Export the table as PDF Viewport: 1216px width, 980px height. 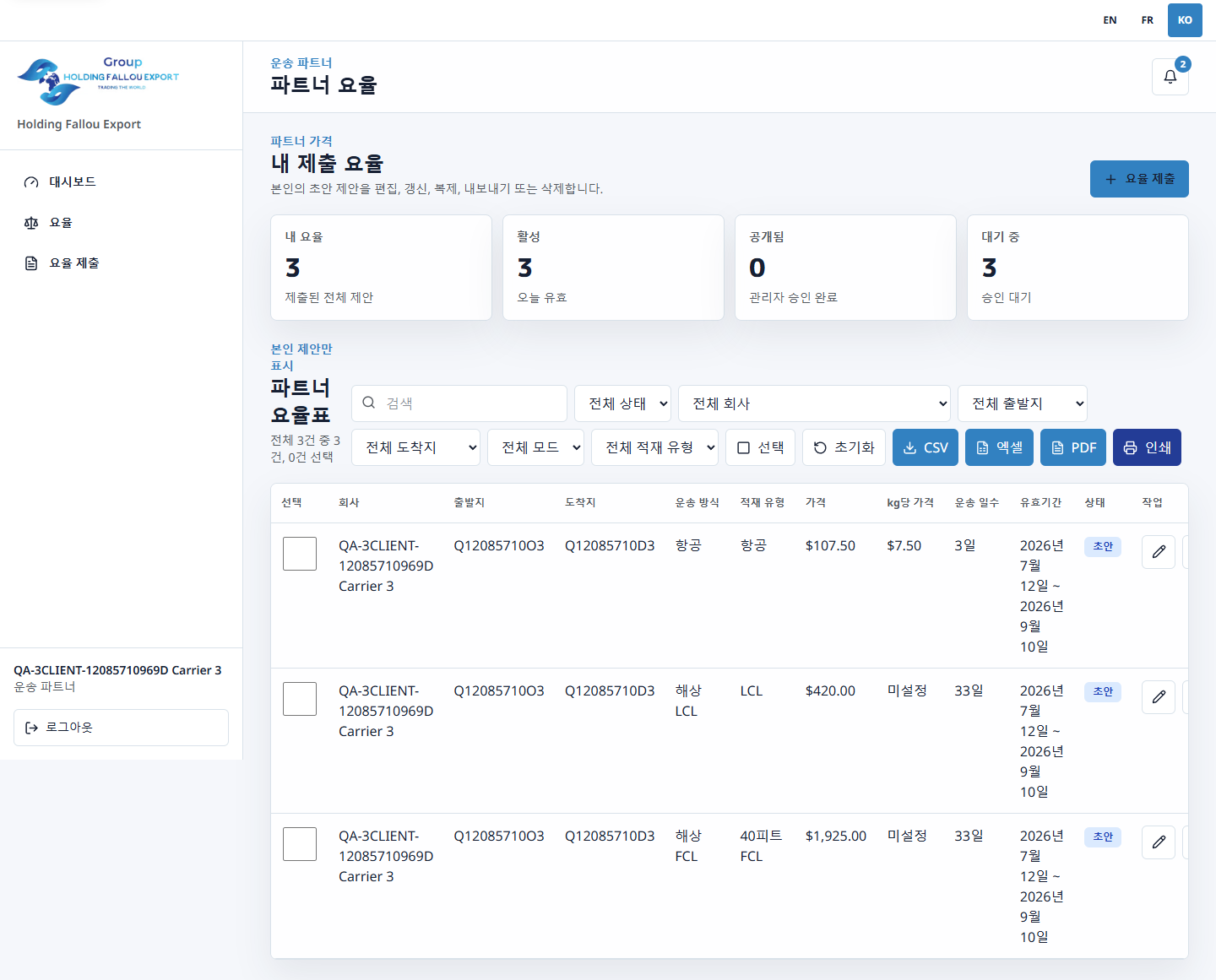point(1073,447)
